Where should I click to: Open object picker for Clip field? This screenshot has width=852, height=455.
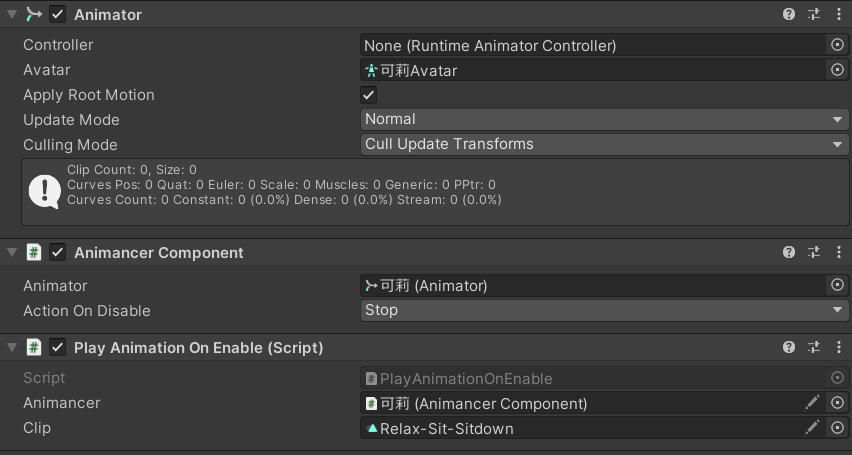[x=837, y=427]
